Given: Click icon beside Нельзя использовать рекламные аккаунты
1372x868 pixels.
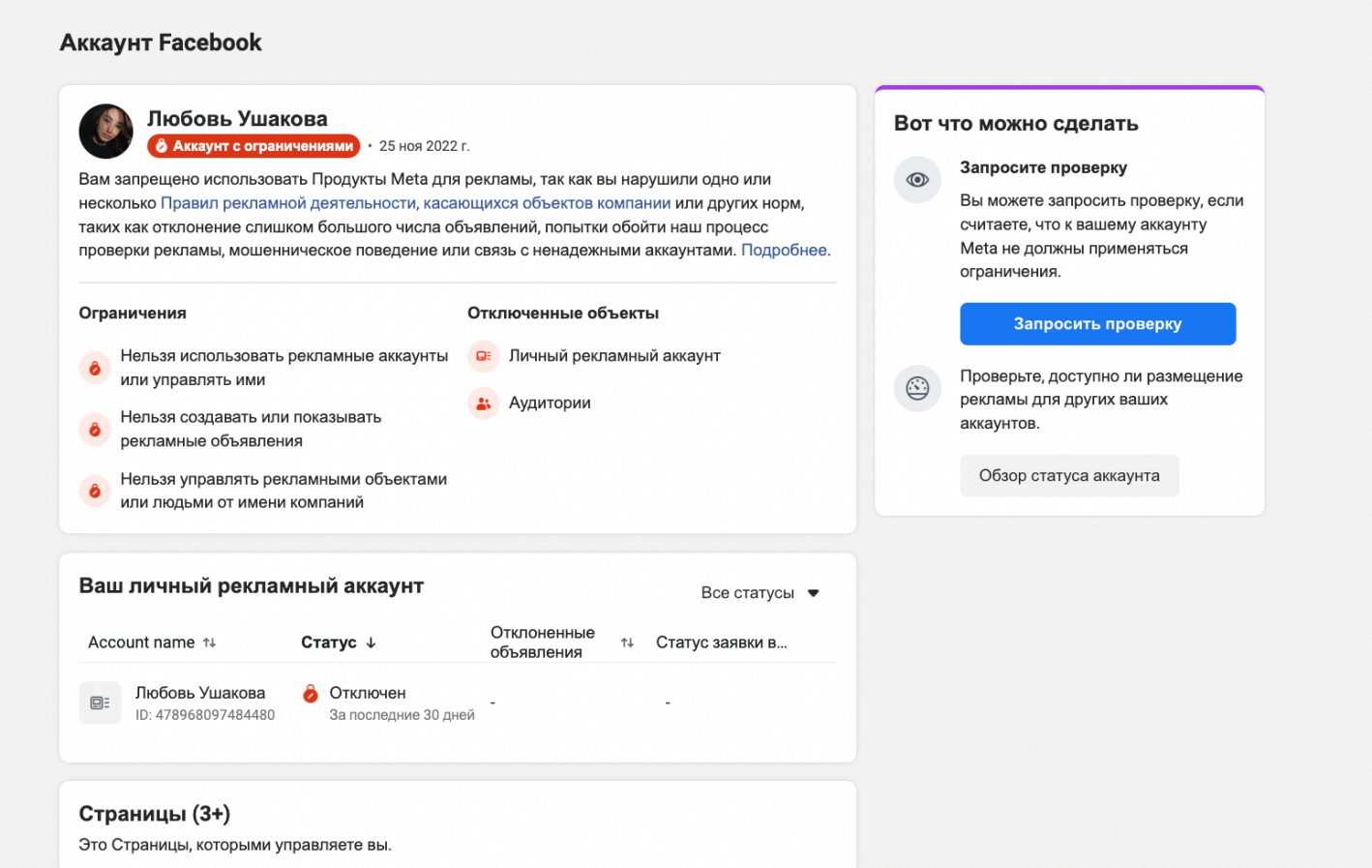Looking at the screenshot, I should point(95,368).
